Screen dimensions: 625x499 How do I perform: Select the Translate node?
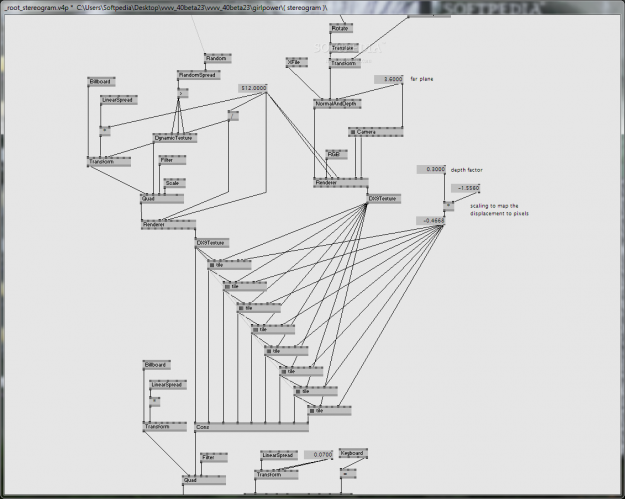pyautogui.click(x=343, y=47)
